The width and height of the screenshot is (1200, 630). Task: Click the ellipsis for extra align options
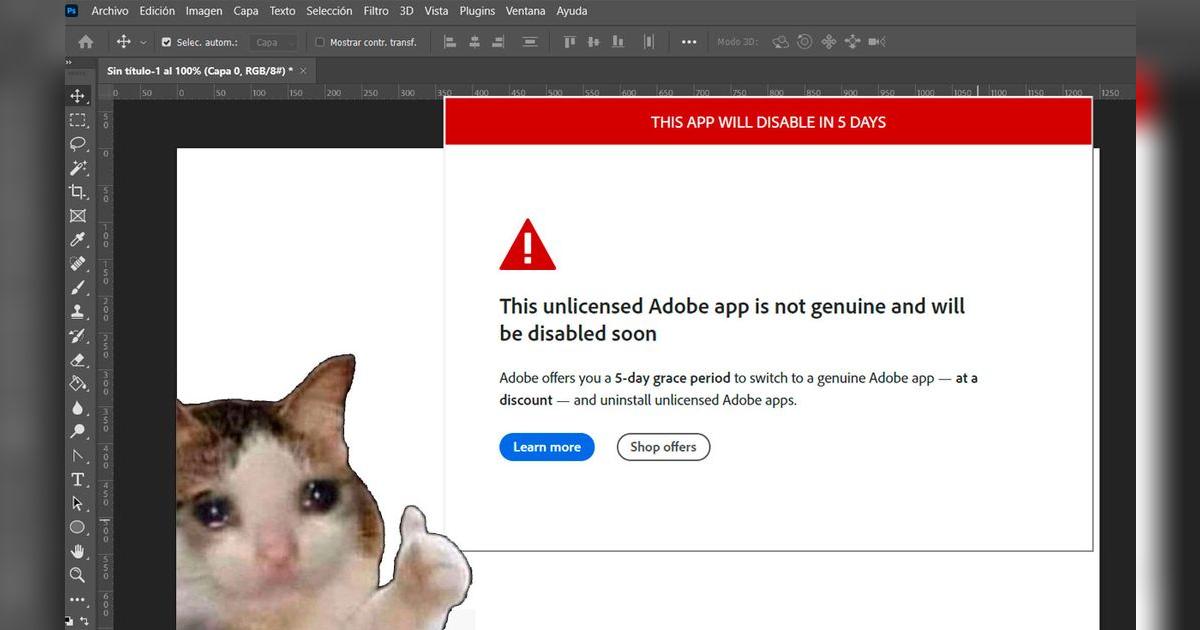[688, 41]
